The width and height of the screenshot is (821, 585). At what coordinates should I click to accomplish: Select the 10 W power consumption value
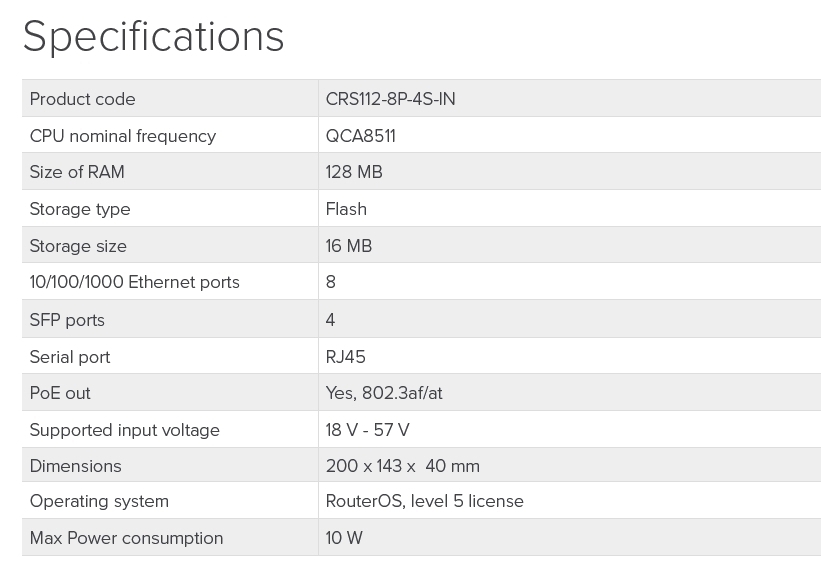point(344,538)
